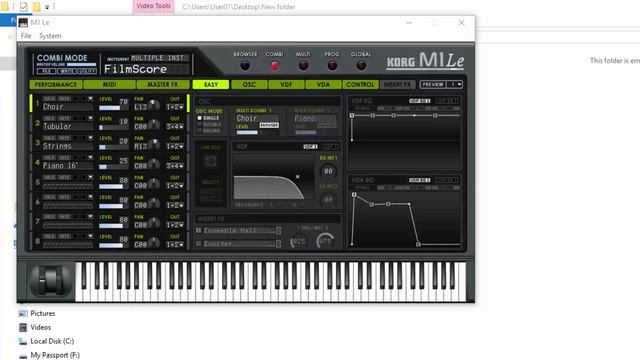Screen dimensions: 640x360
Task: Open the Choir timbre program menu arrow
Action: (90, 99)
